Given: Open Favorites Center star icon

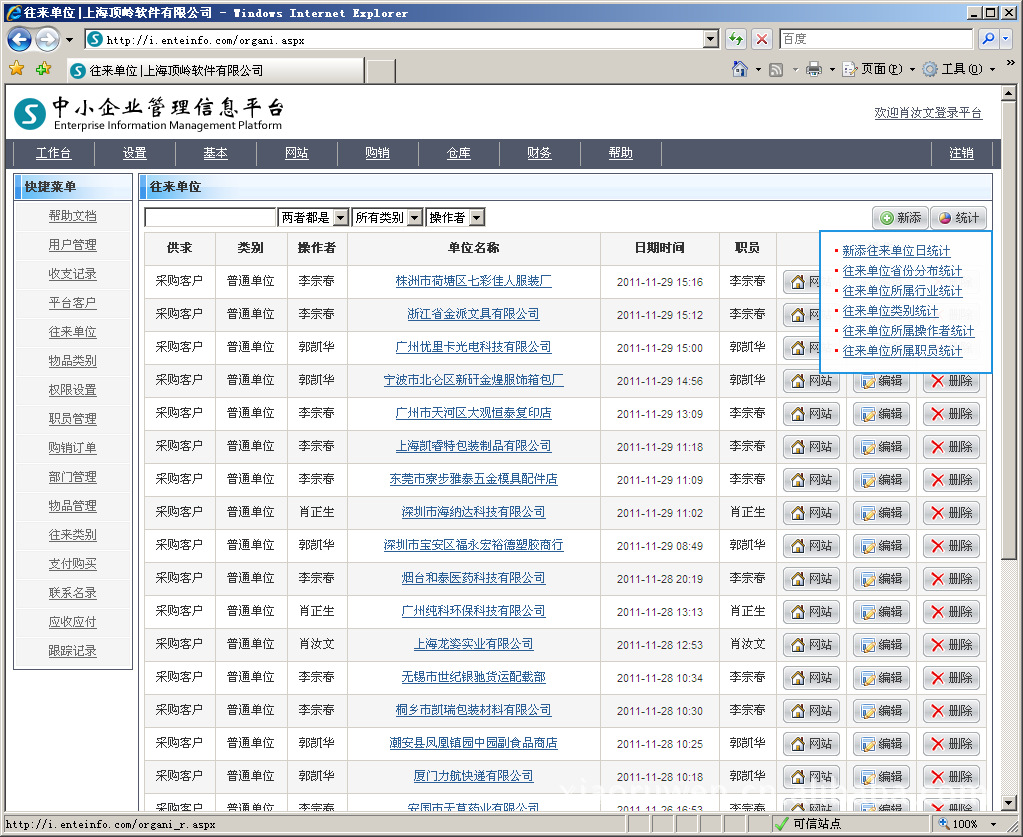Looking at the screenshot, I should coord(16,69).
